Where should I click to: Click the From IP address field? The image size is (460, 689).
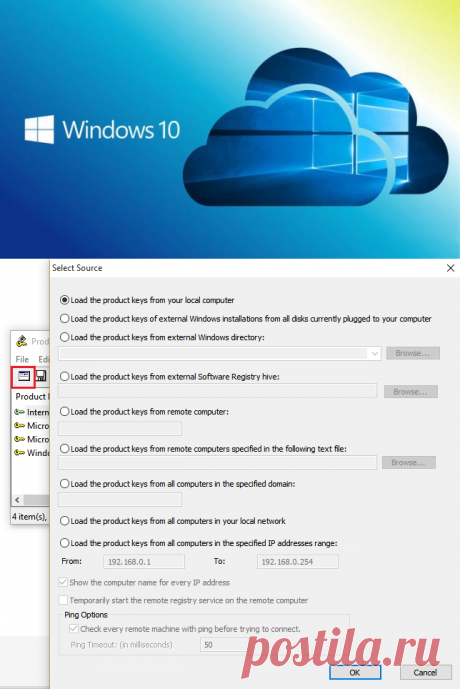144,562
